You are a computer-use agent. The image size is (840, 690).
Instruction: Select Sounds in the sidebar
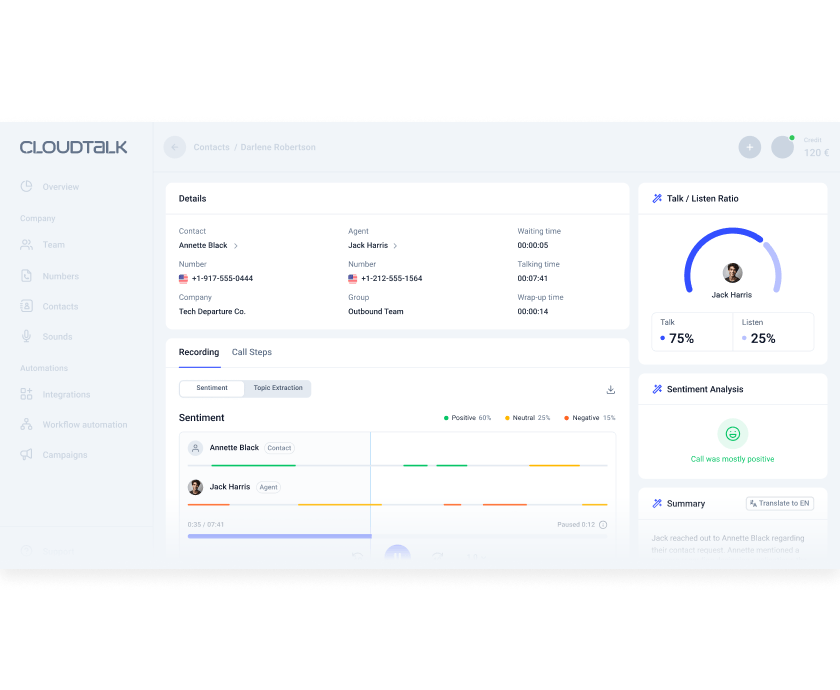point(27,336)
